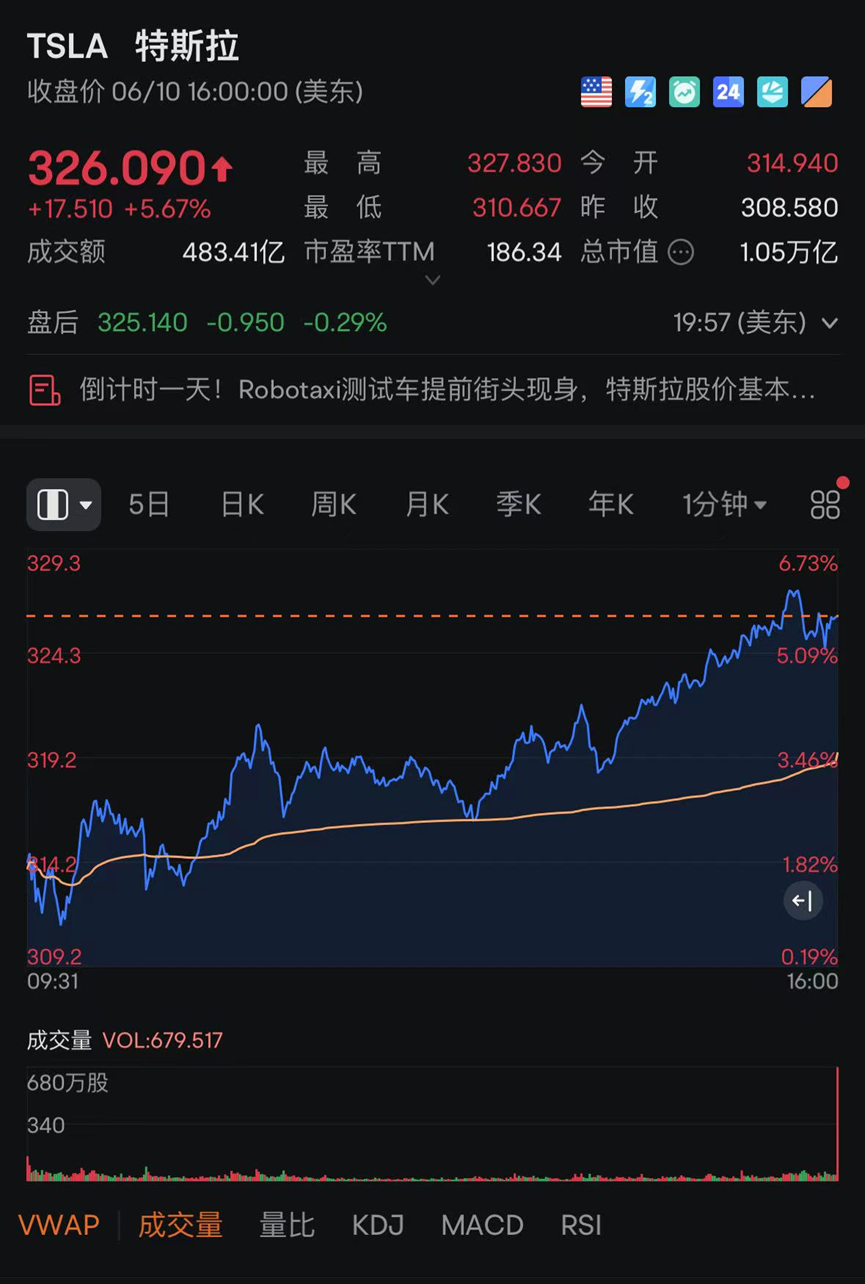Click the exit fullscreen arrow on the chart
The height and width of the screenshot is (1284, 865).
[x=803, y=901]
